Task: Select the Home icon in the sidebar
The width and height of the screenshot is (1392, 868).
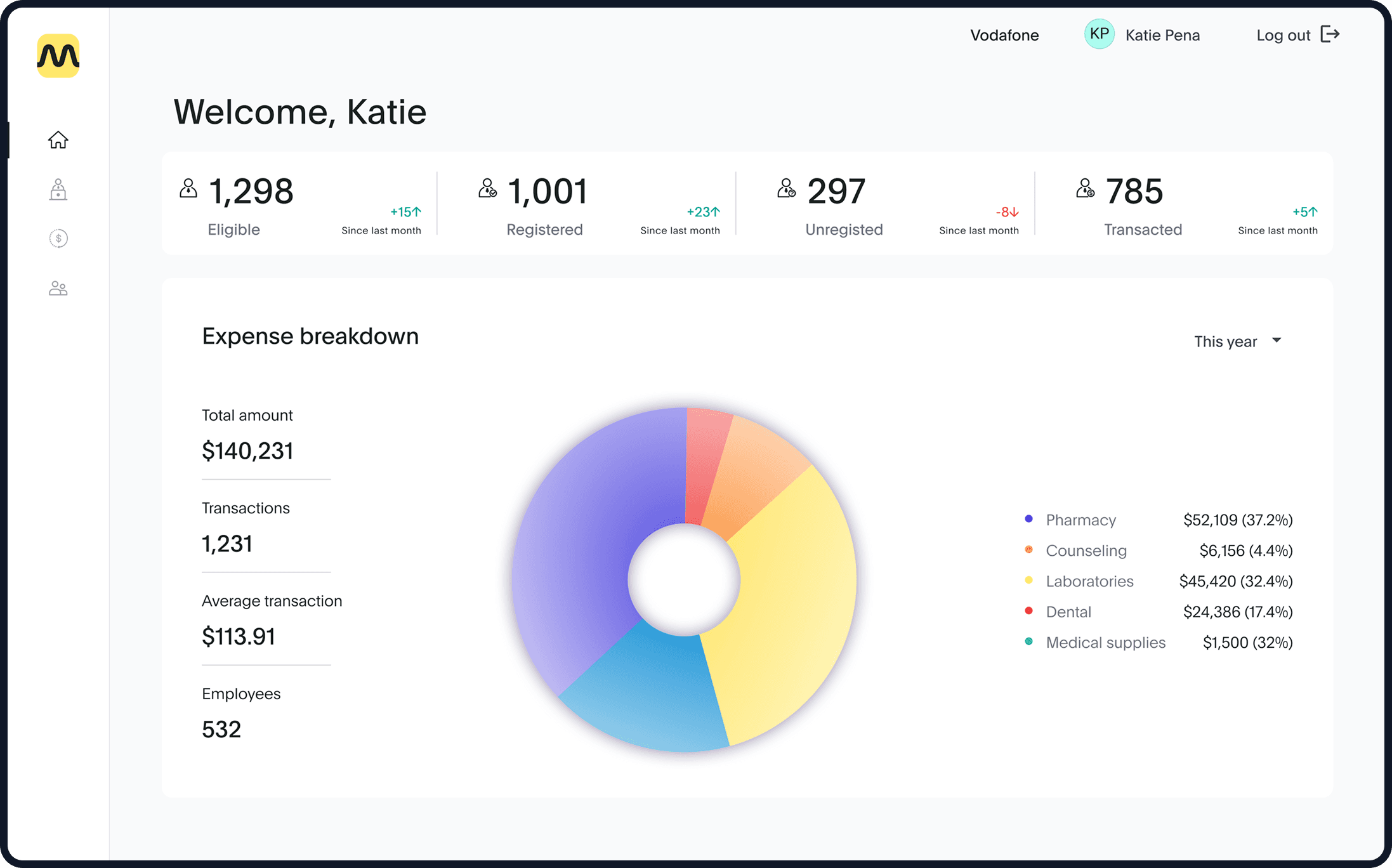Action: [58, 140]
